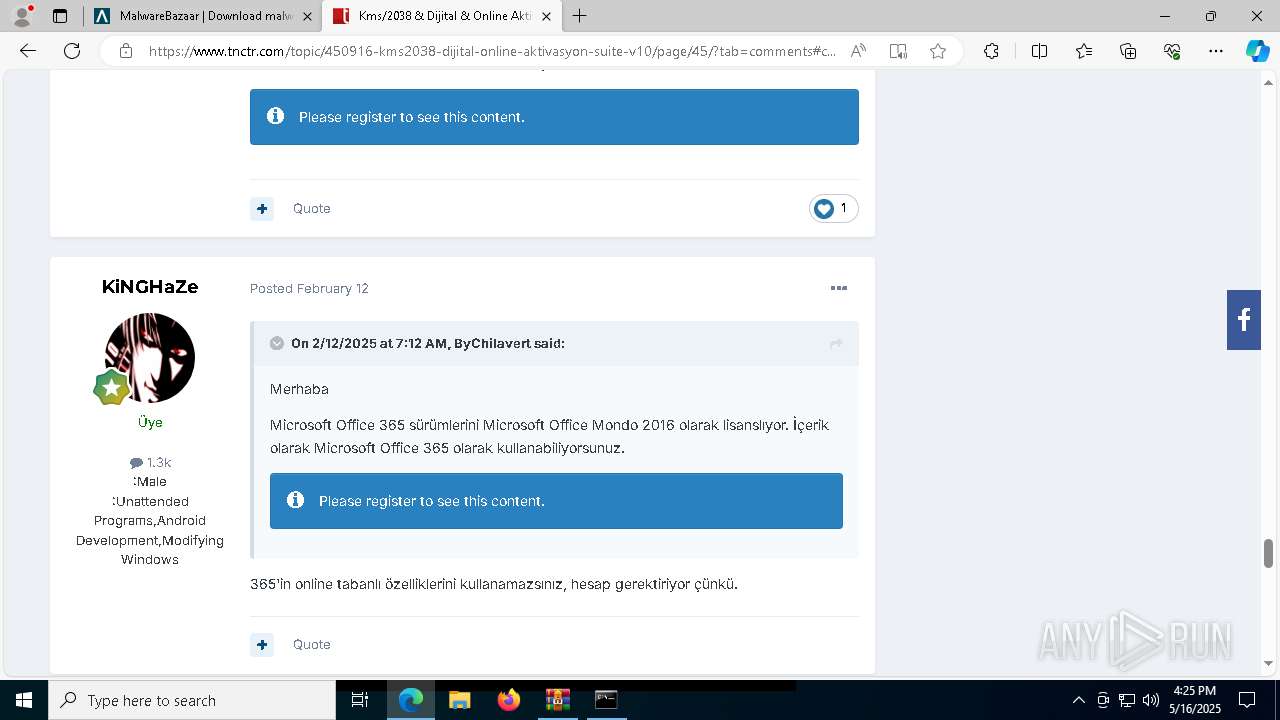Viewport: 1280px width, 720px height.
Task: Open Microsoft Edge from the taskbar
Action: tap(411, 700)
